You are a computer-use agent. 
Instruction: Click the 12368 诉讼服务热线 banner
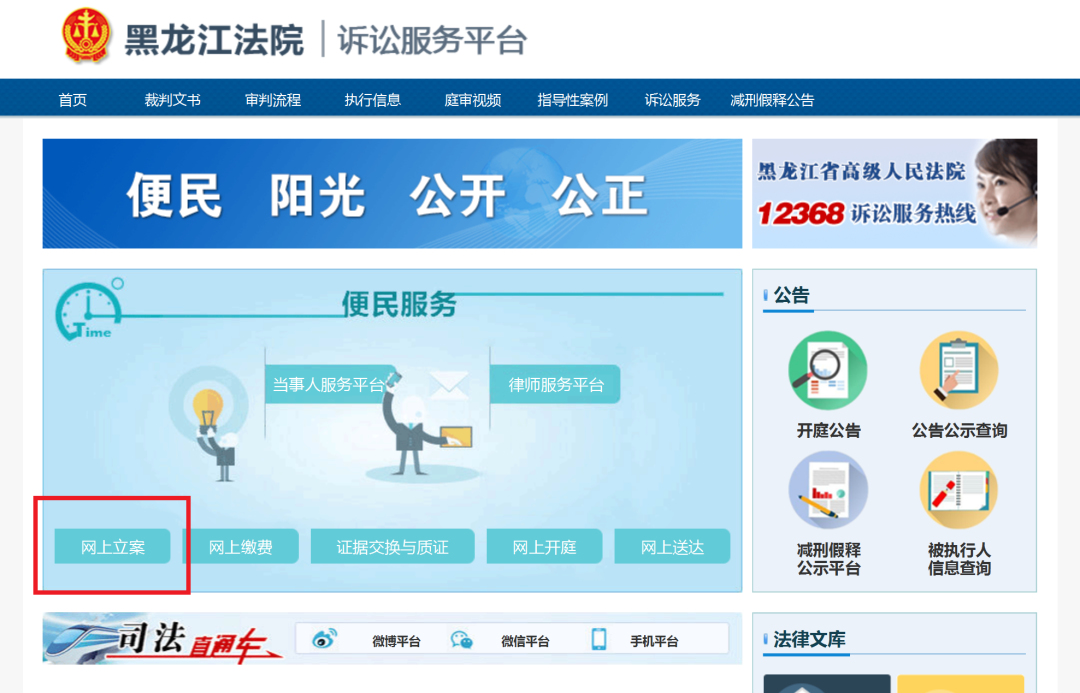pos(894,193)
